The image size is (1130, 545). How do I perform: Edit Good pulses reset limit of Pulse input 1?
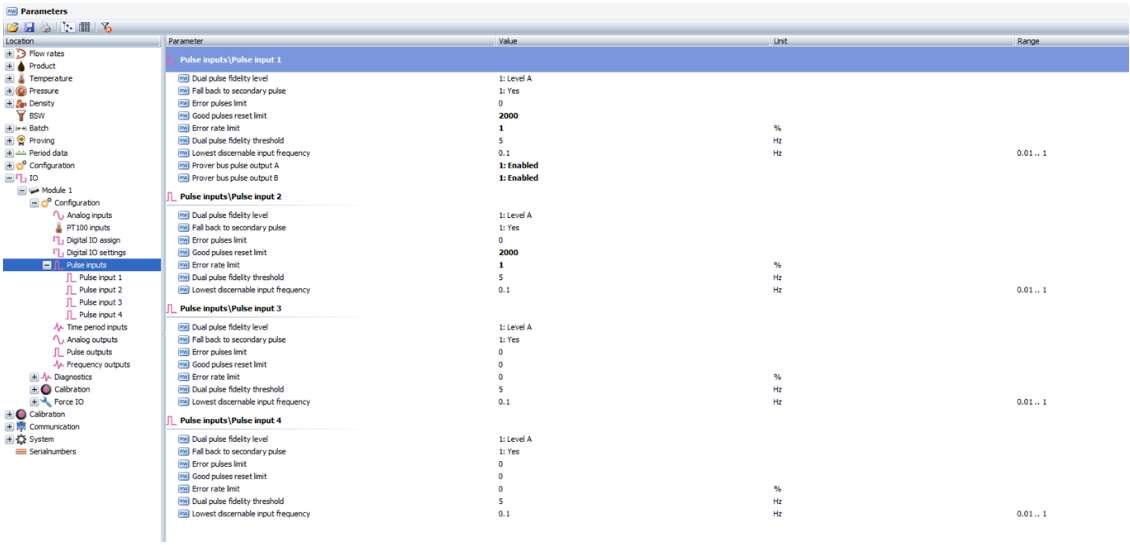click(508, 115)
